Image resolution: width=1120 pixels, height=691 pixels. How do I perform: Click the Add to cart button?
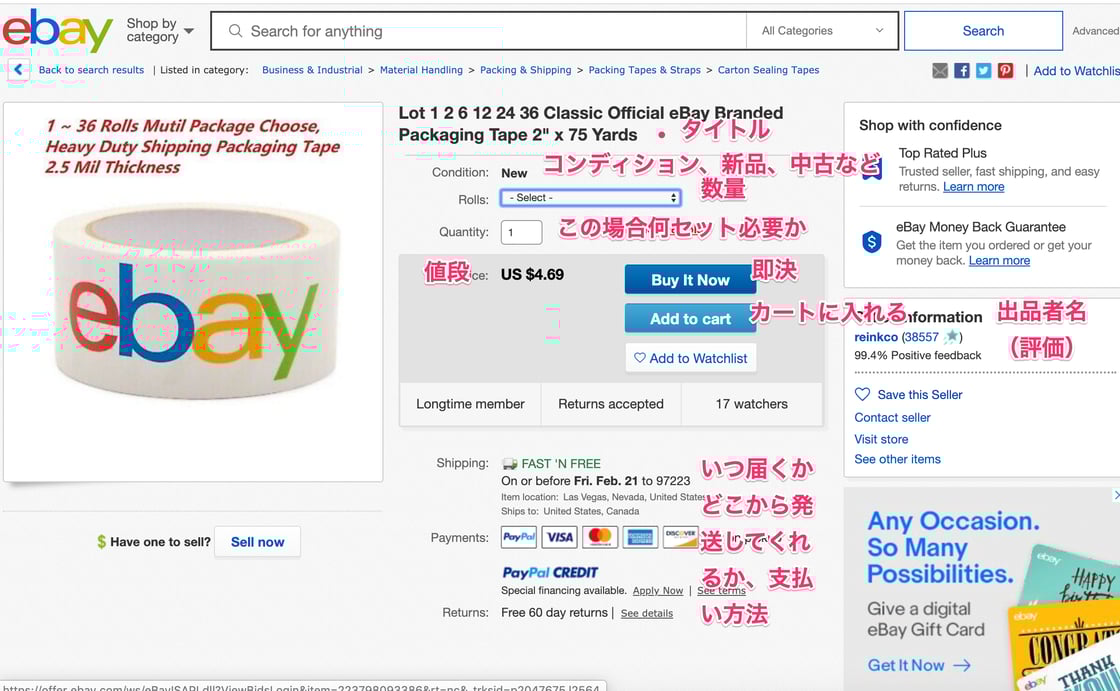[690, 319]
